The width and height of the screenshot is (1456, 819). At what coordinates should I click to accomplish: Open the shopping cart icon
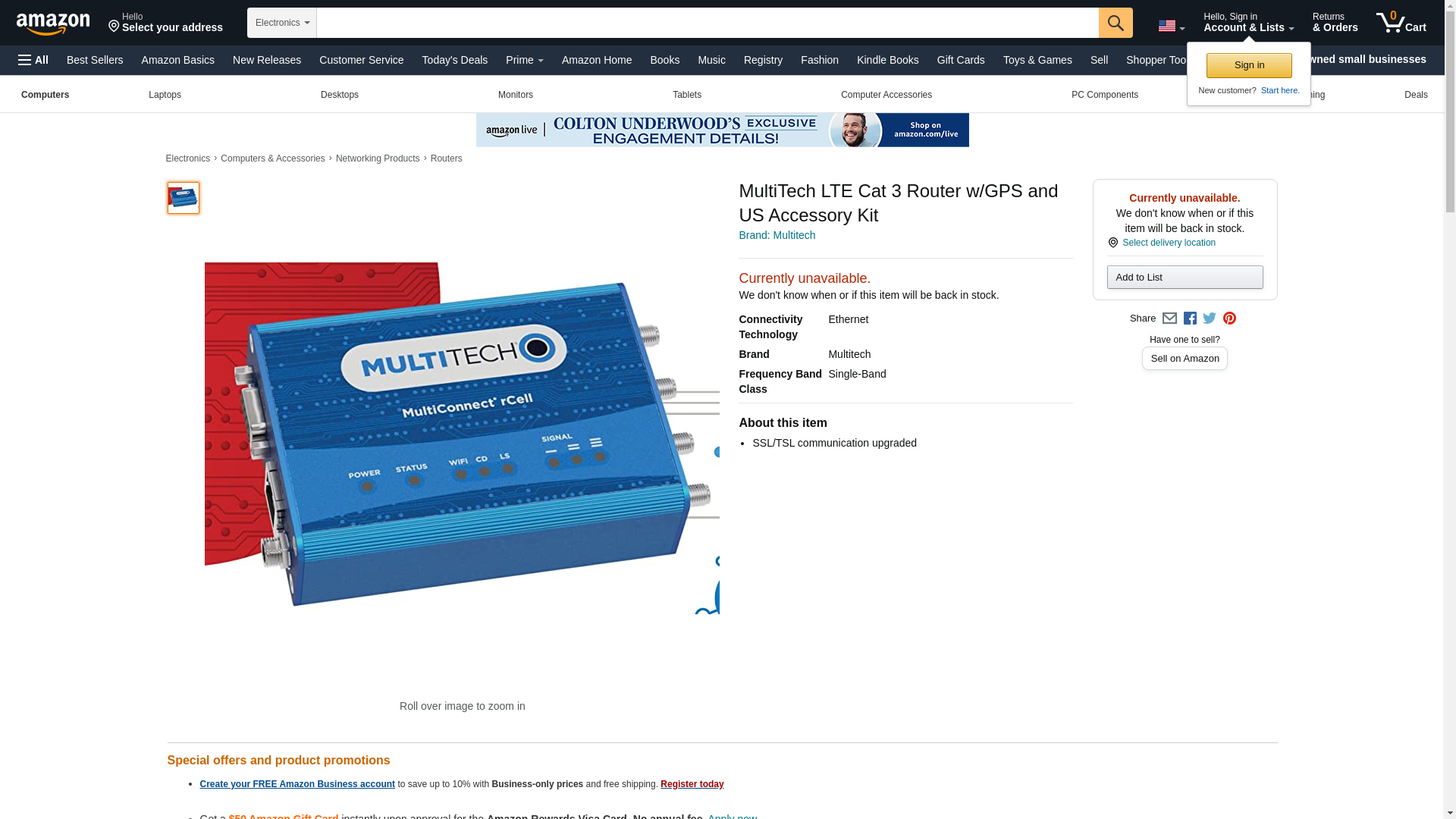(1401, 23)
